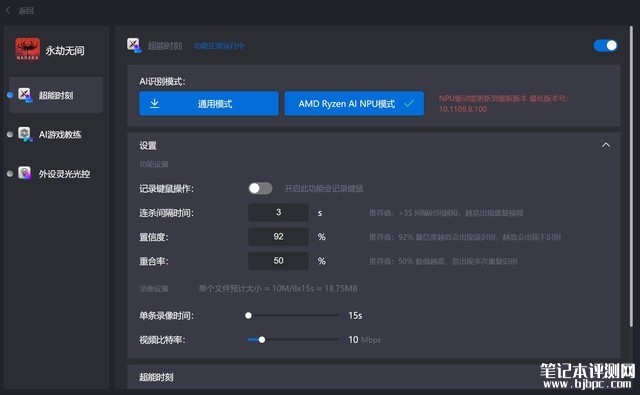
Task: Click the AI游戏教练 sidebar icon
Action: (25, 134)
